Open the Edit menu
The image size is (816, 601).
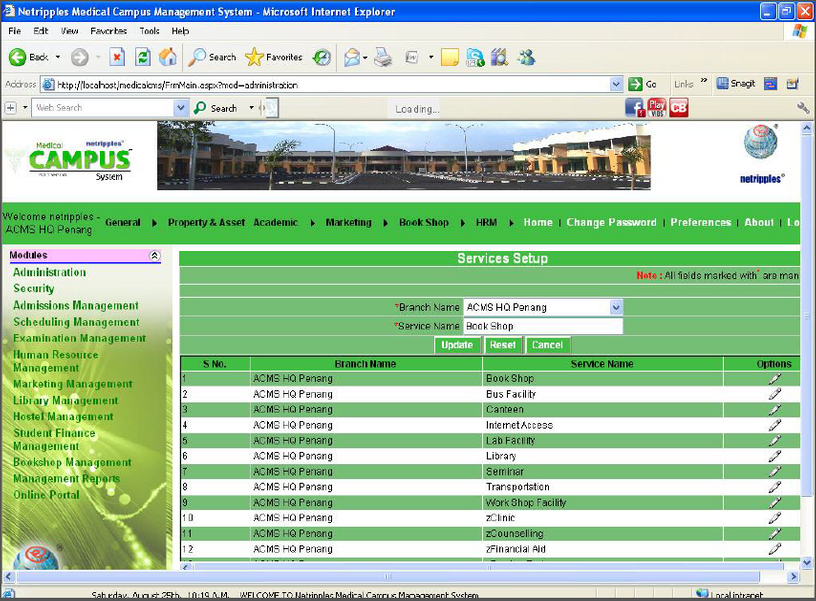click(41, 31)
